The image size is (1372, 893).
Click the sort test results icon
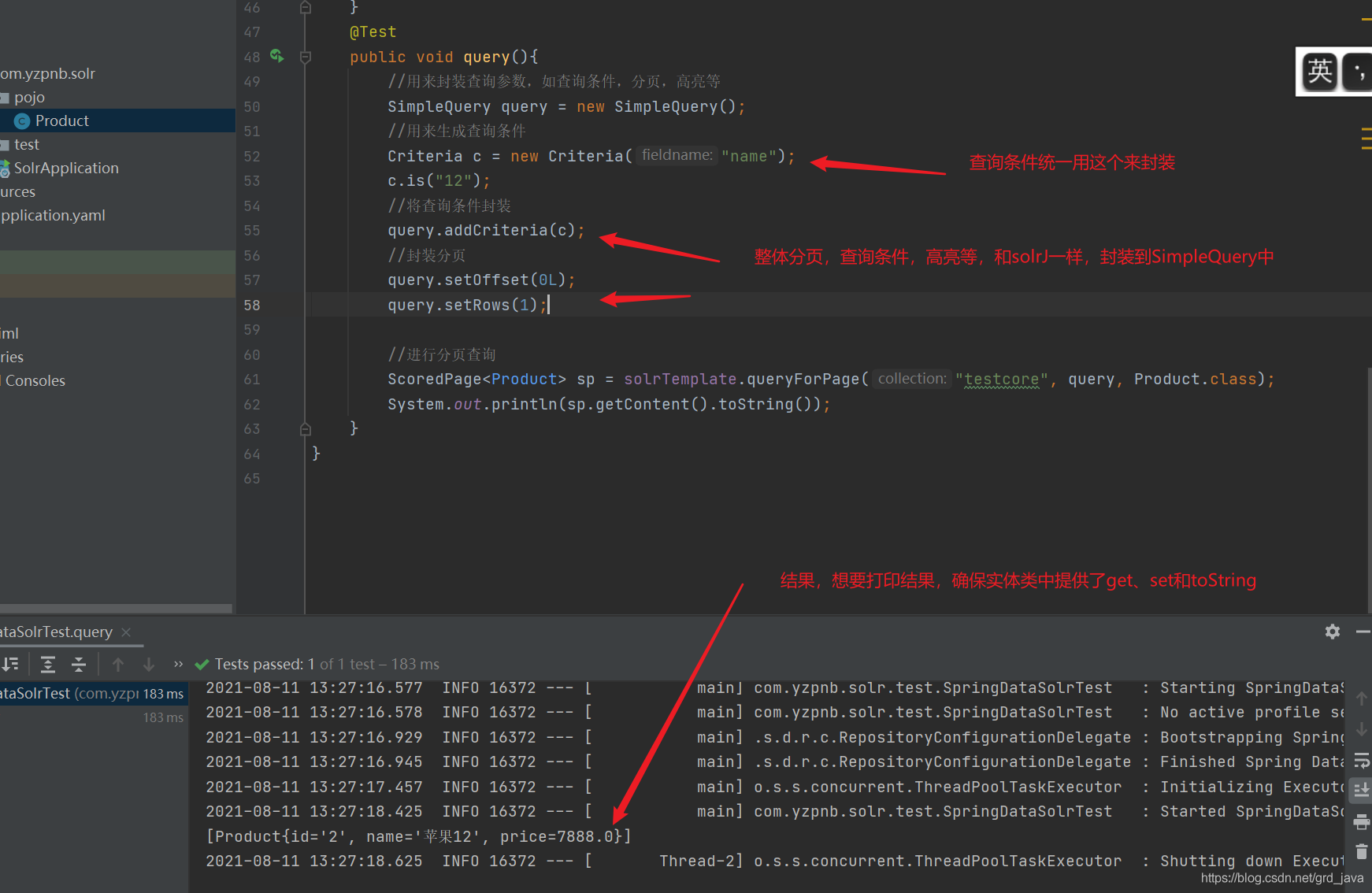point(10,664)
